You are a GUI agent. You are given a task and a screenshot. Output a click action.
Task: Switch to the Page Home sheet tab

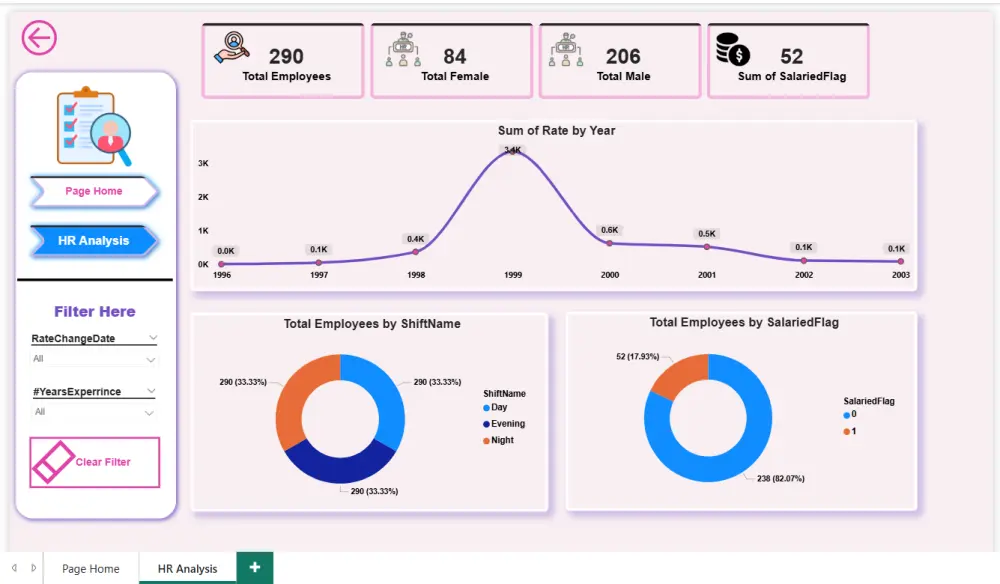coord(91,568)
